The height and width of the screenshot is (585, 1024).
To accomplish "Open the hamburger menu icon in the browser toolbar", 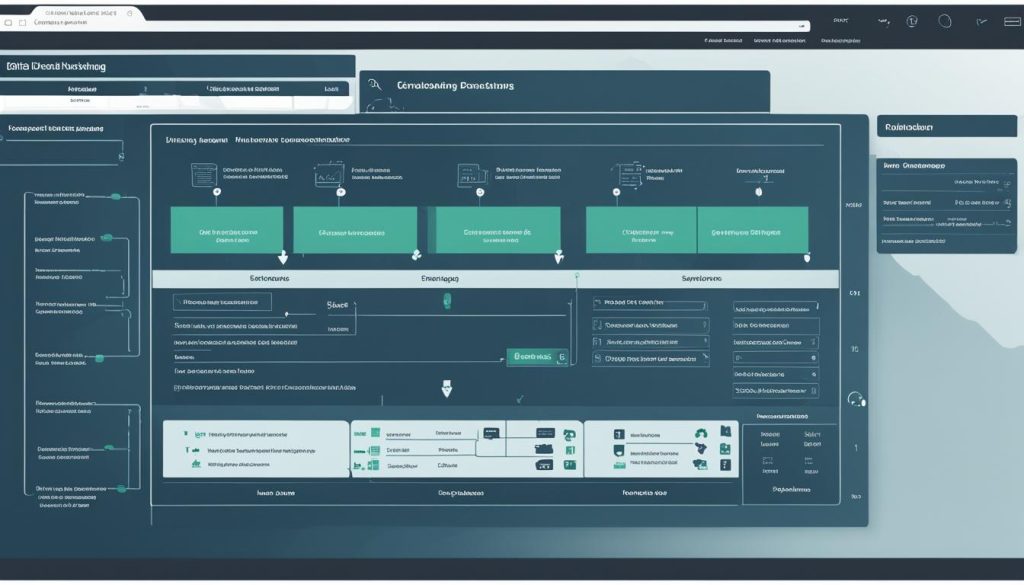I will pos(1012,22).
